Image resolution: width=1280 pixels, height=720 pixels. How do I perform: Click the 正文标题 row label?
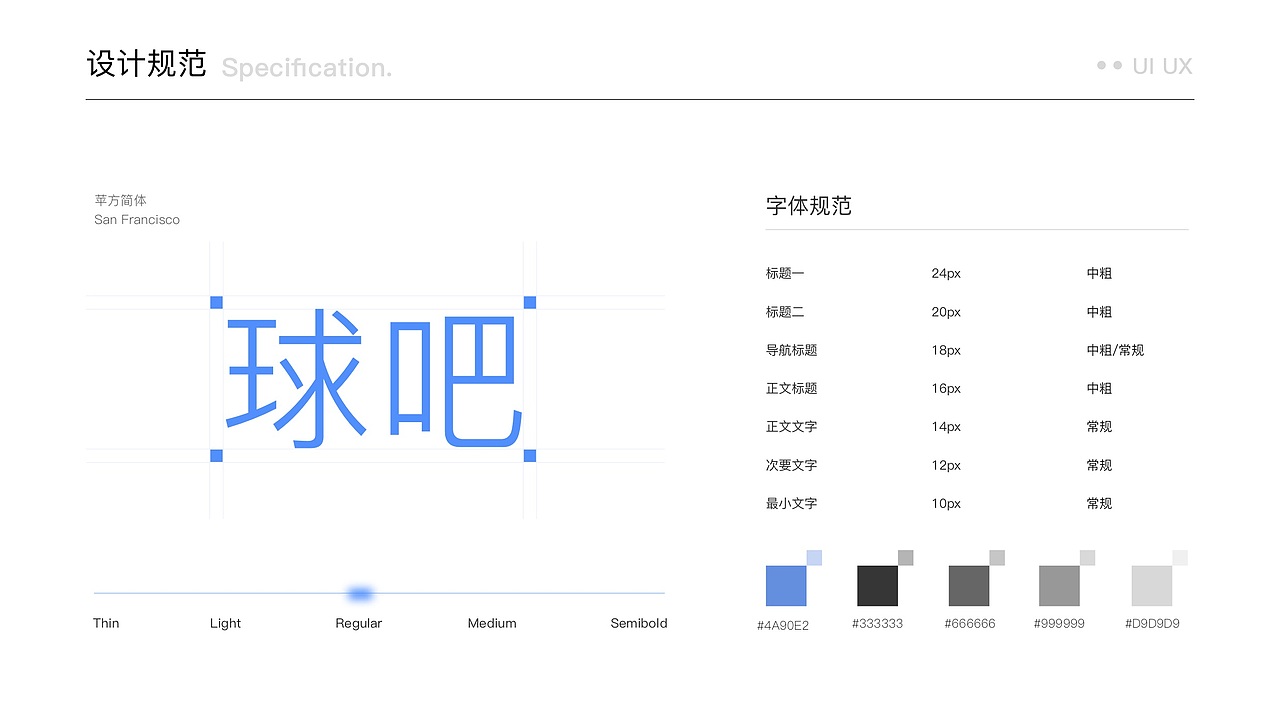point(792,388)
